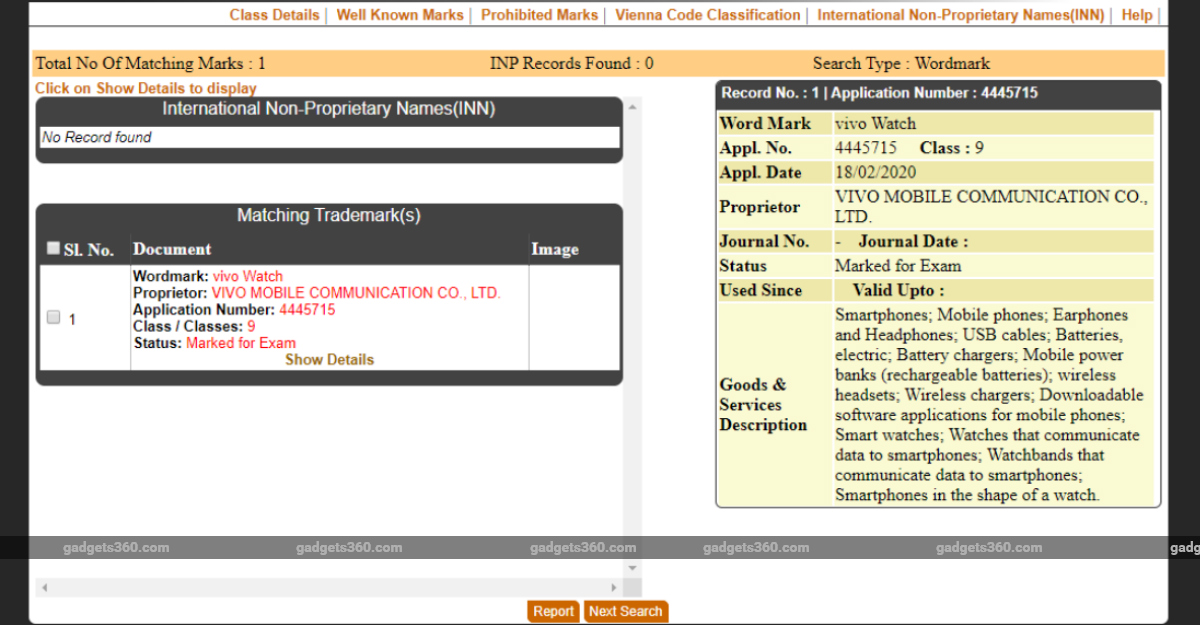Click the vertical scrollbar up arrow
Viewport: 1200px width, 625px height.
[x=632, y=105]
